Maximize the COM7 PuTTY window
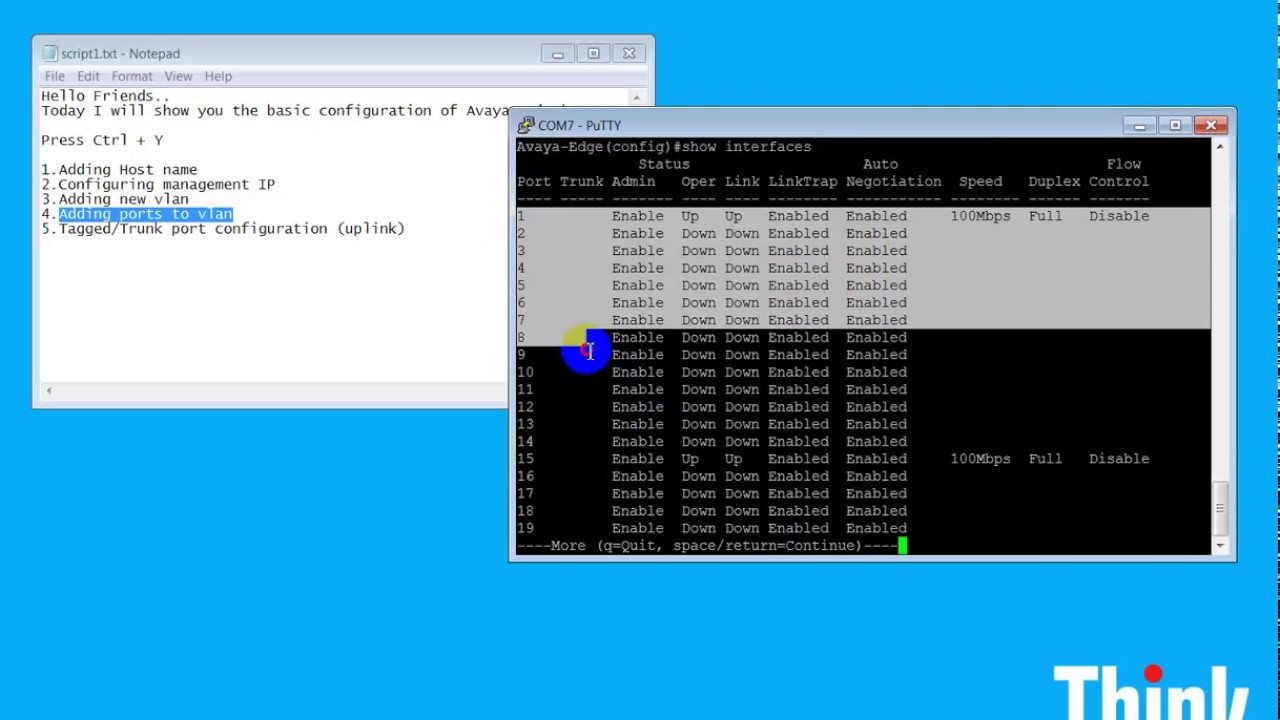This screenshot has height=720, width=1280. tap(1175, 125)
